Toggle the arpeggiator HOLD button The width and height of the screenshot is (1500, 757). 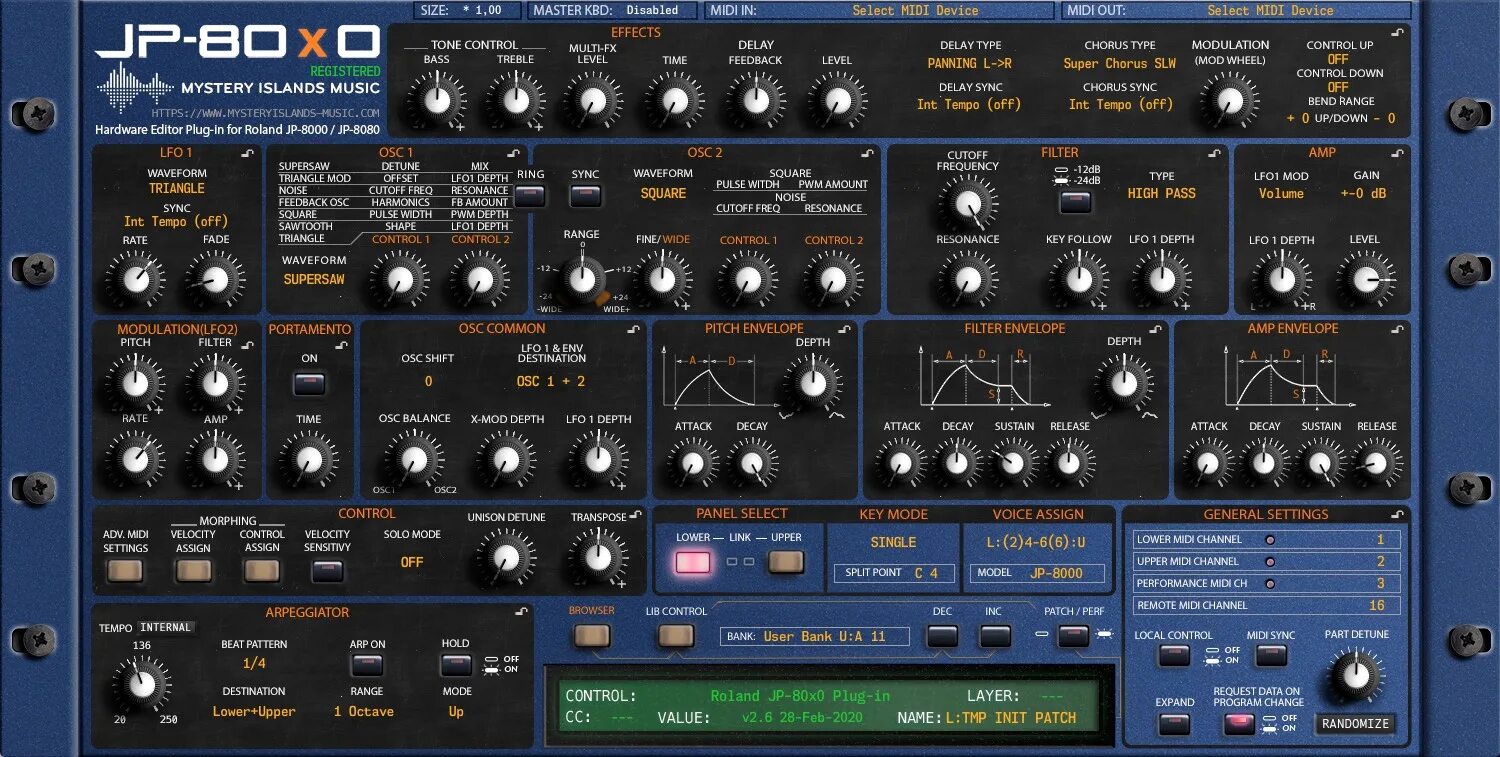456,666
